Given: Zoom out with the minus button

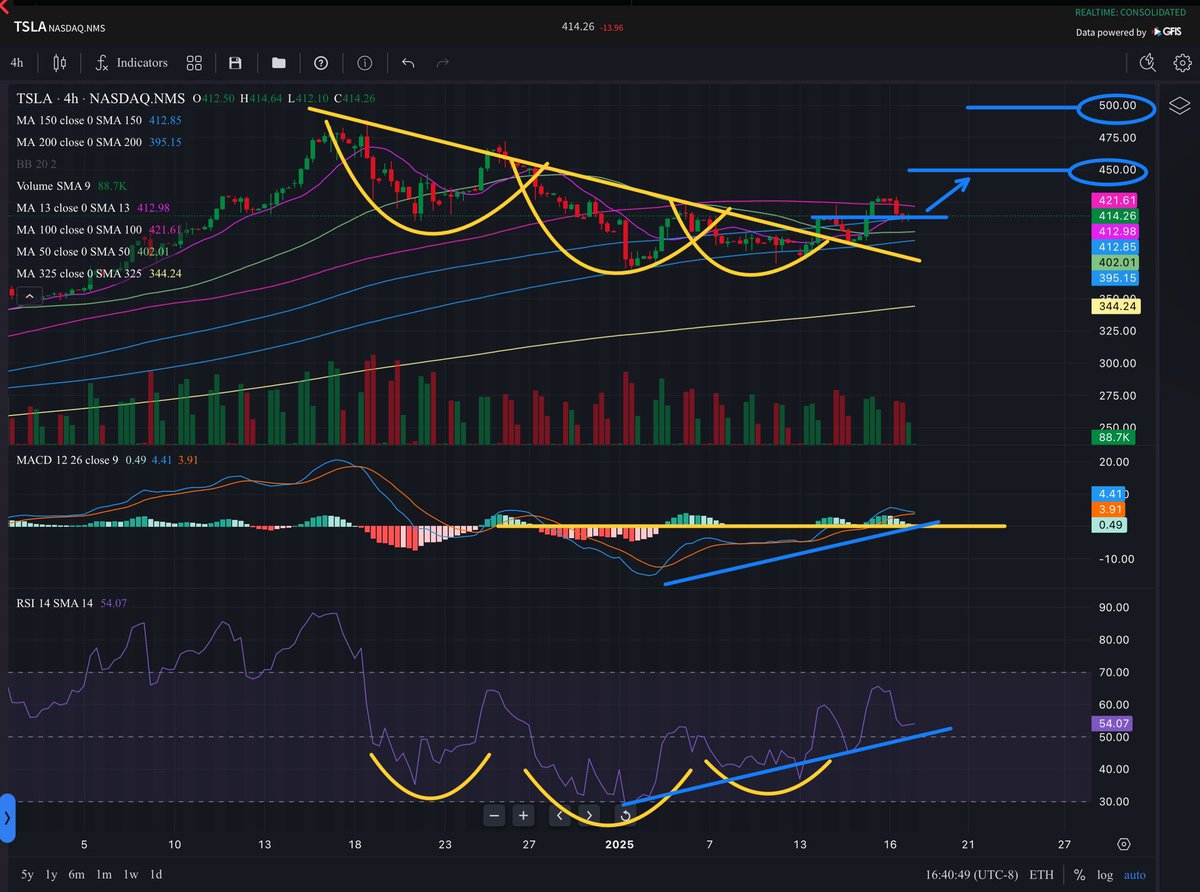Looking at the screenshot, I should point(494,815).
